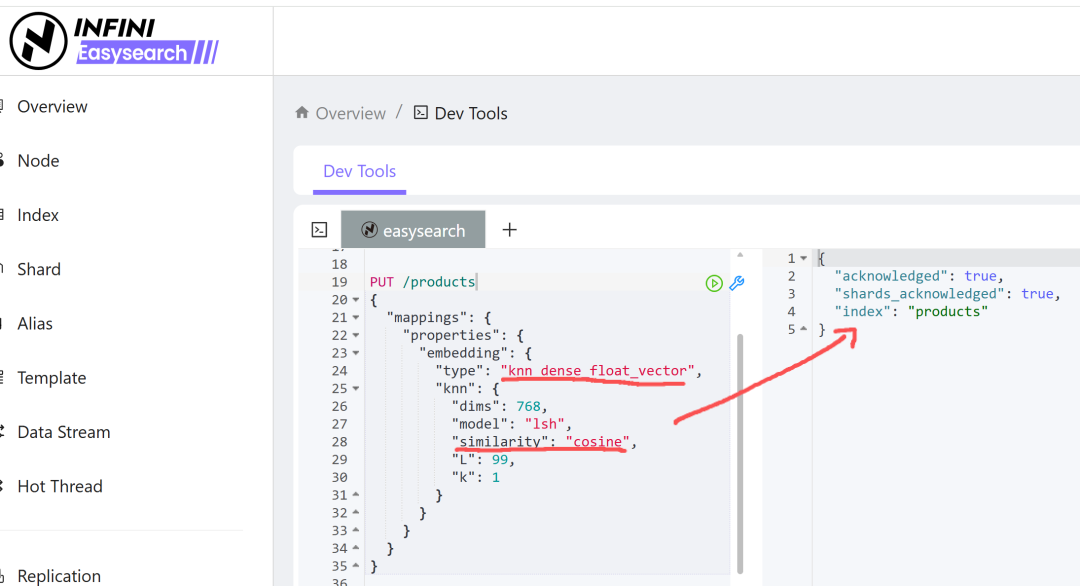Click the fold marker on line 32
This screenshot has width=1080, height=586.
click(356, 512)
